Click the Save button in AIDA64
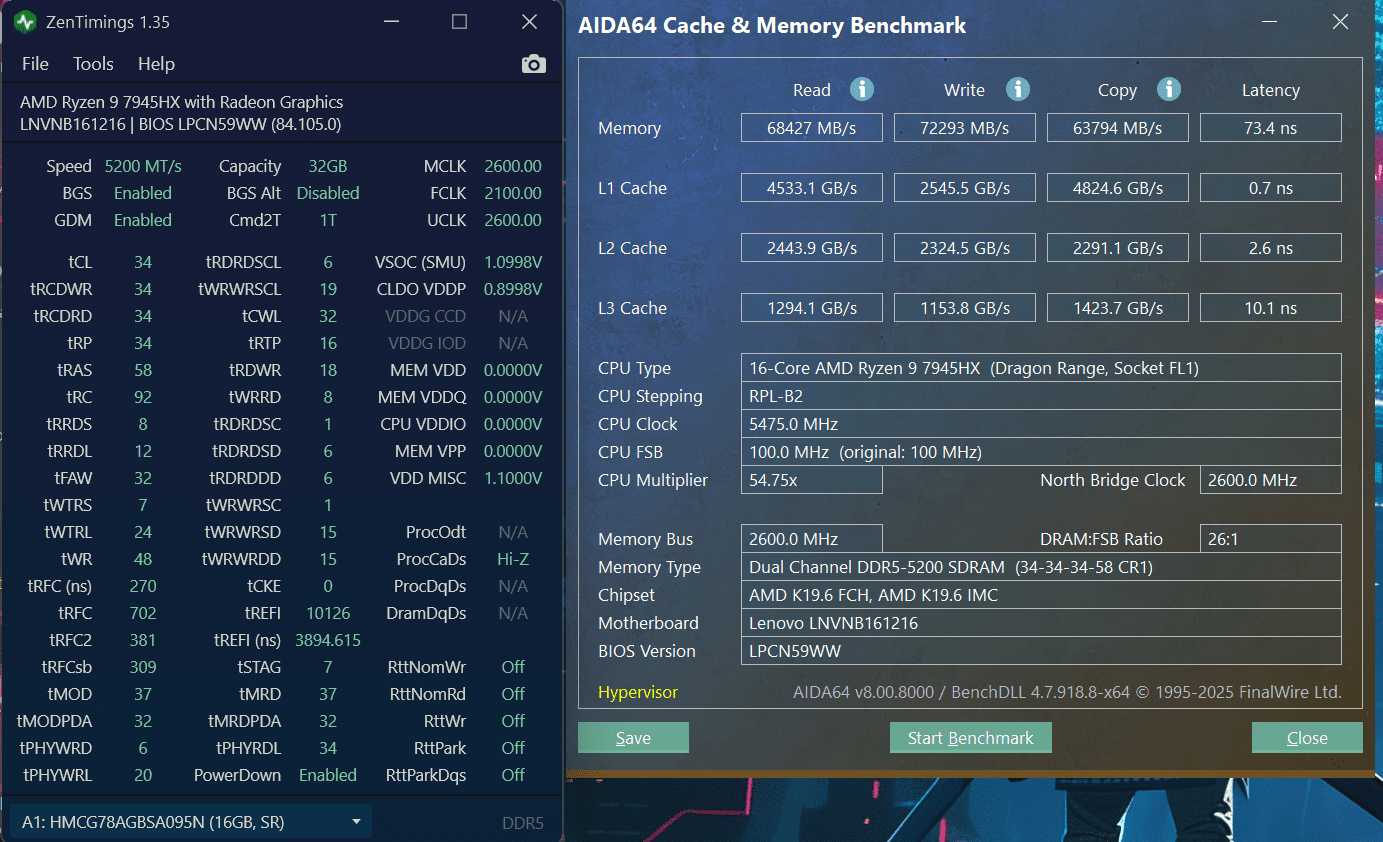Screen dimensions: 1383x842 point(633,738)
